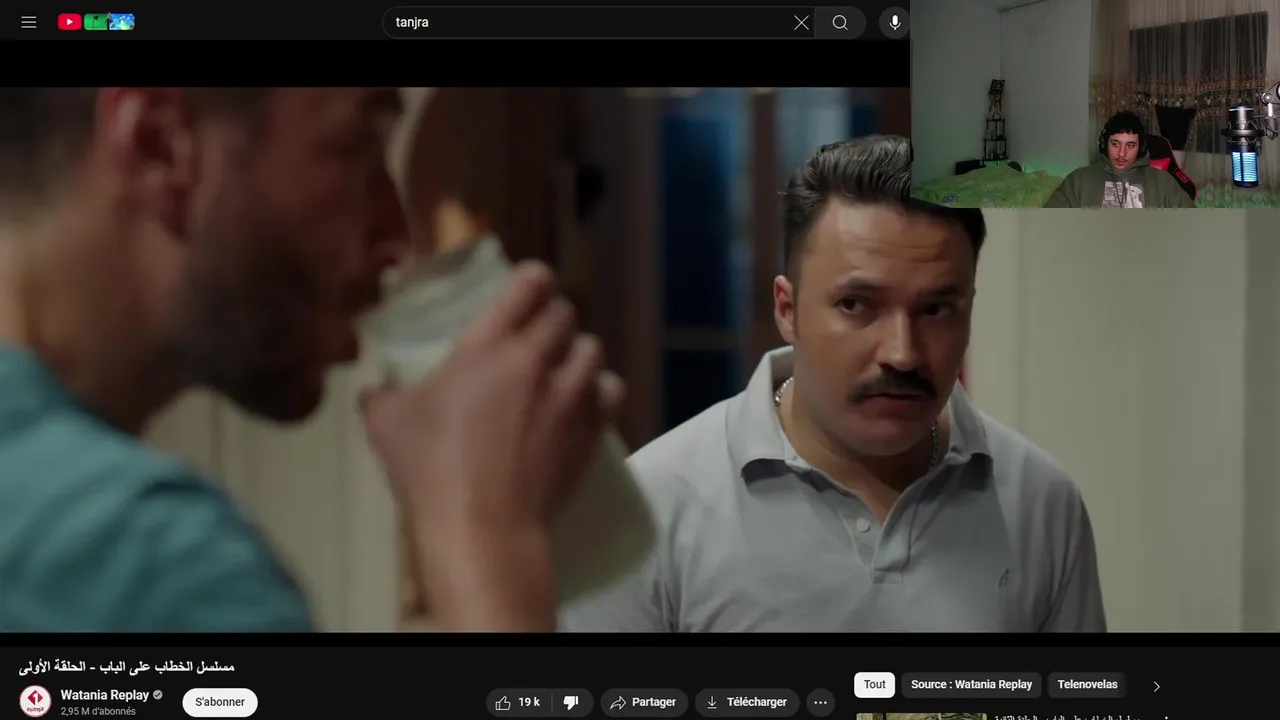Click the Arabic video title text

pos(127,666)
